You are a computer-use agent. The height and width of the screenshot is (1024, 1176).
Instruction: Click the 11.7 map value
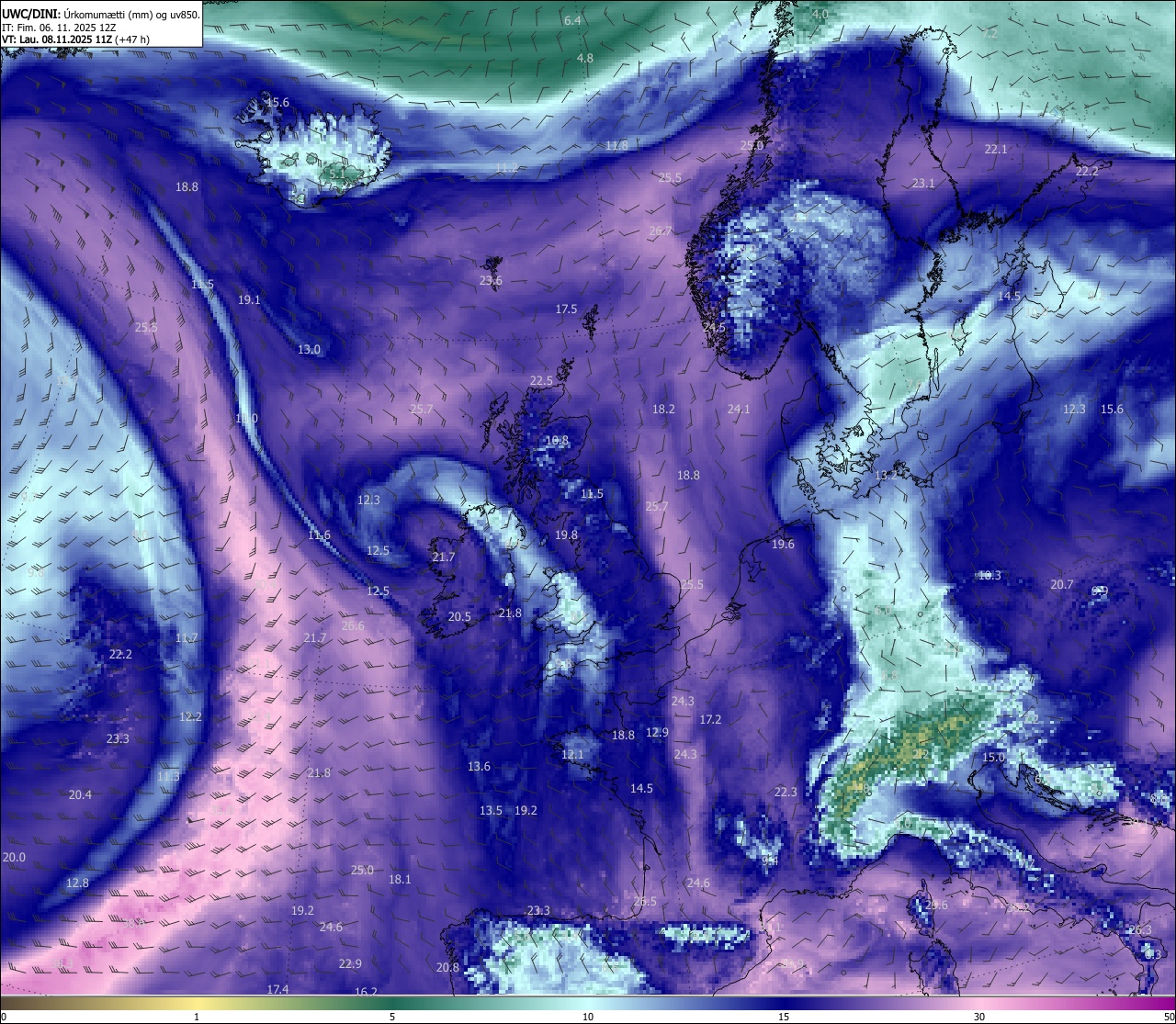187,638
